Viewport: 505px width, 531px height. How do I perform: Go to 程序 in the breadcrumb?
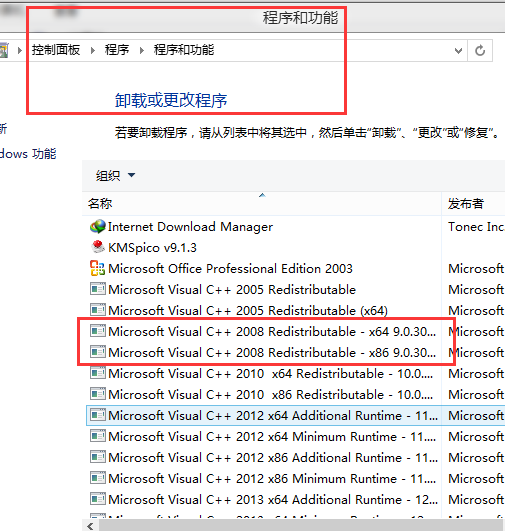[x=117, y=50]
